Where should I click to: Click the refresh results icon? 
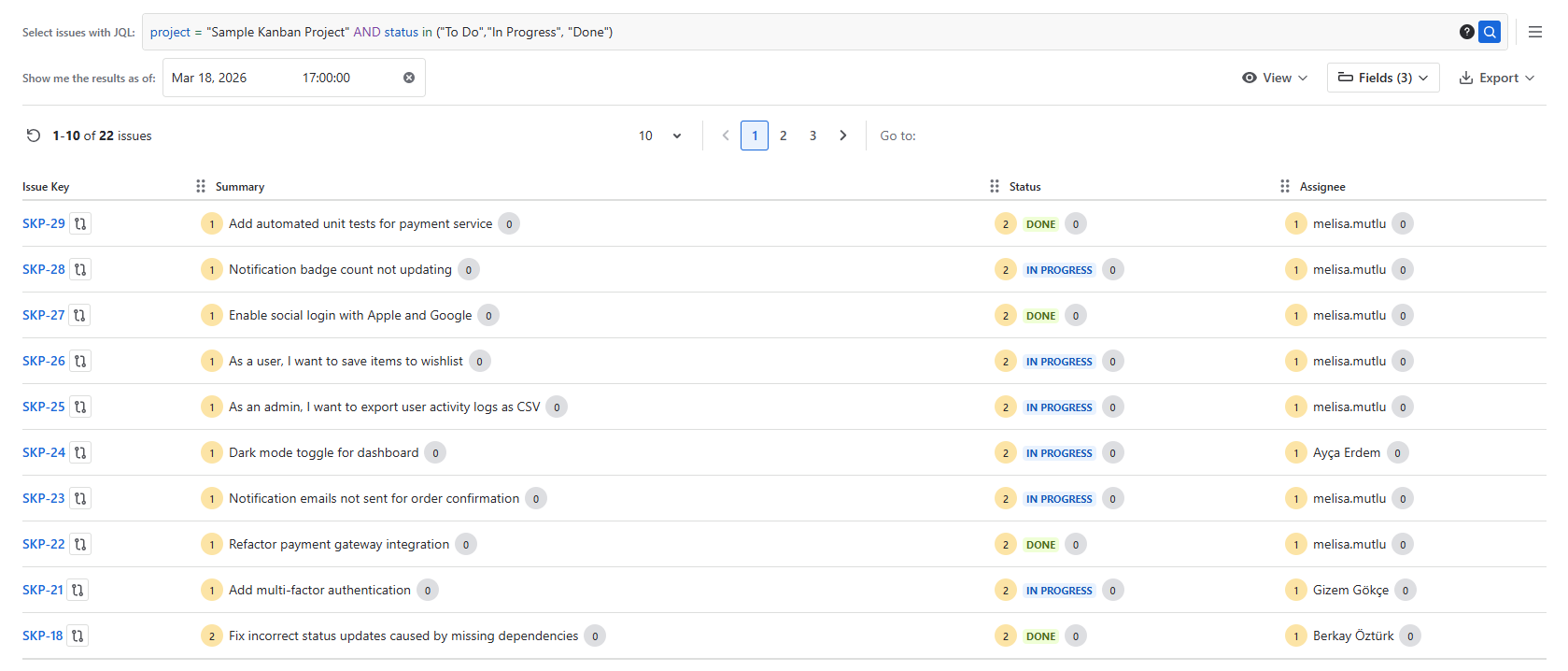tap(34, 136)
